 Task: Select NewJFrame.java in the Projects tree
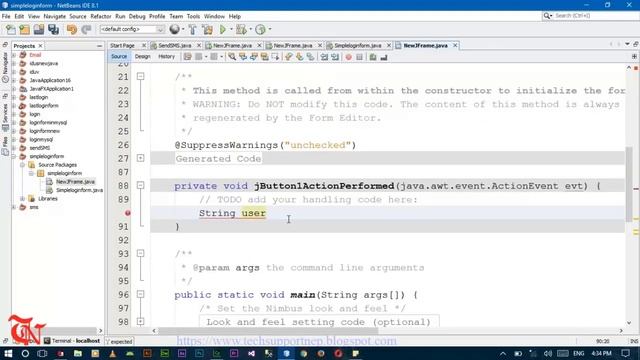[x=76, y=182]
